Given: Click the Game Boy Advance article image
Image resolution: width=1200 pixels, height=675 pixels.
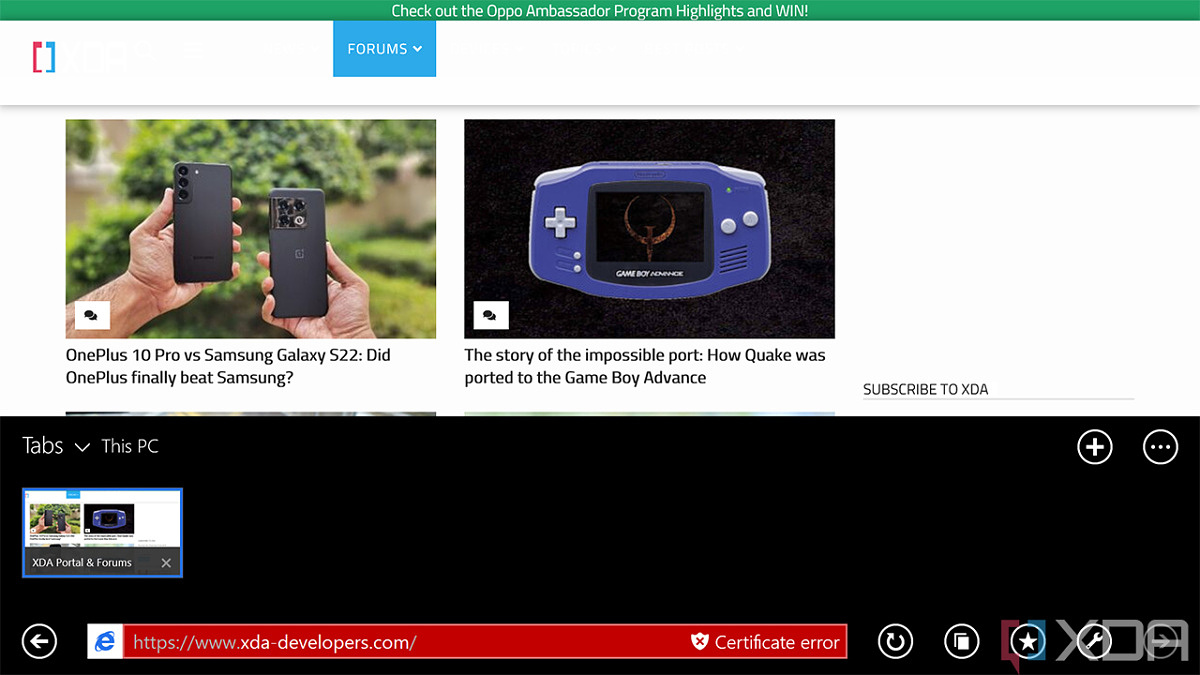Looking at the screenshot, I should pyautogui.click(x=649, y=228).
